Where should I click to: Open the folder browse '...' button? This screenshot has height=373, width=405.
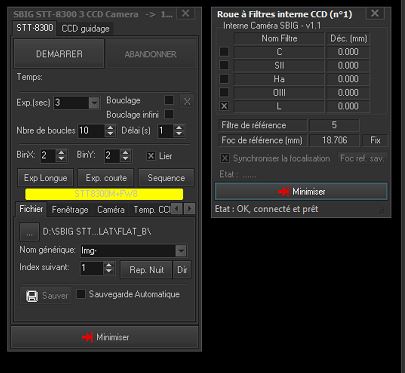[29, 232]
